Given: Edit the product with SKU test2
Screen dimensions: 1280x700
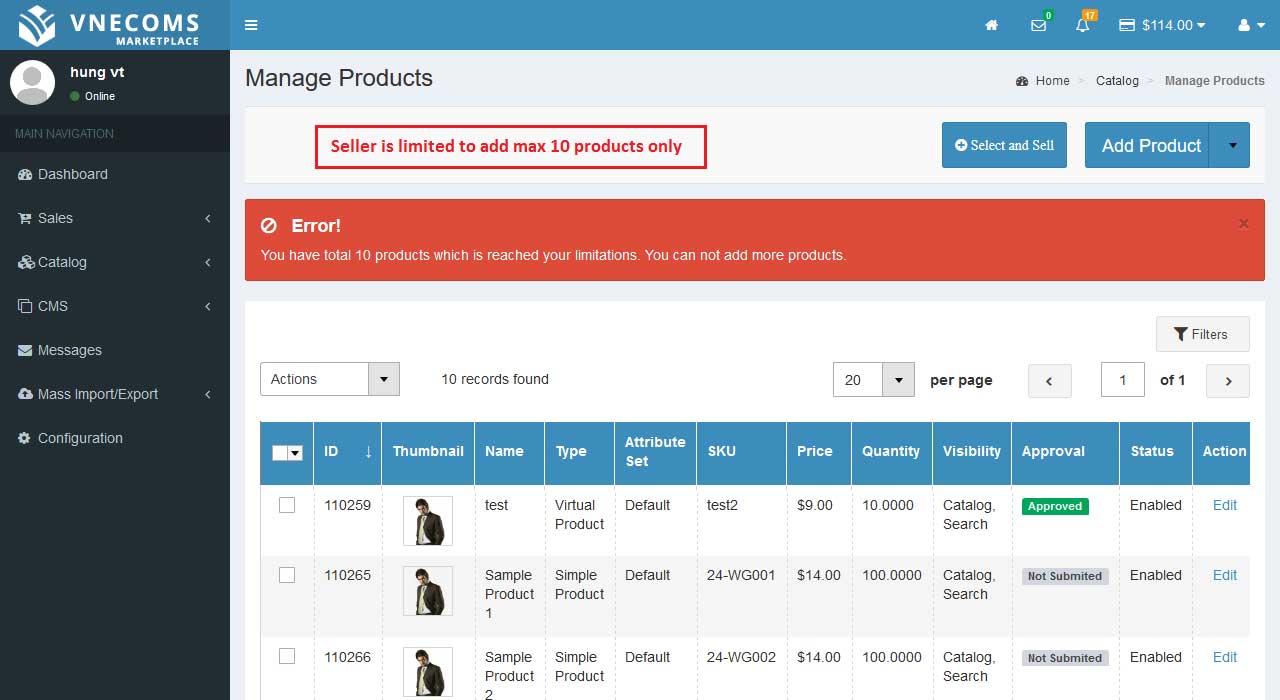Looking at the screenshot, I should (1224, 505).
